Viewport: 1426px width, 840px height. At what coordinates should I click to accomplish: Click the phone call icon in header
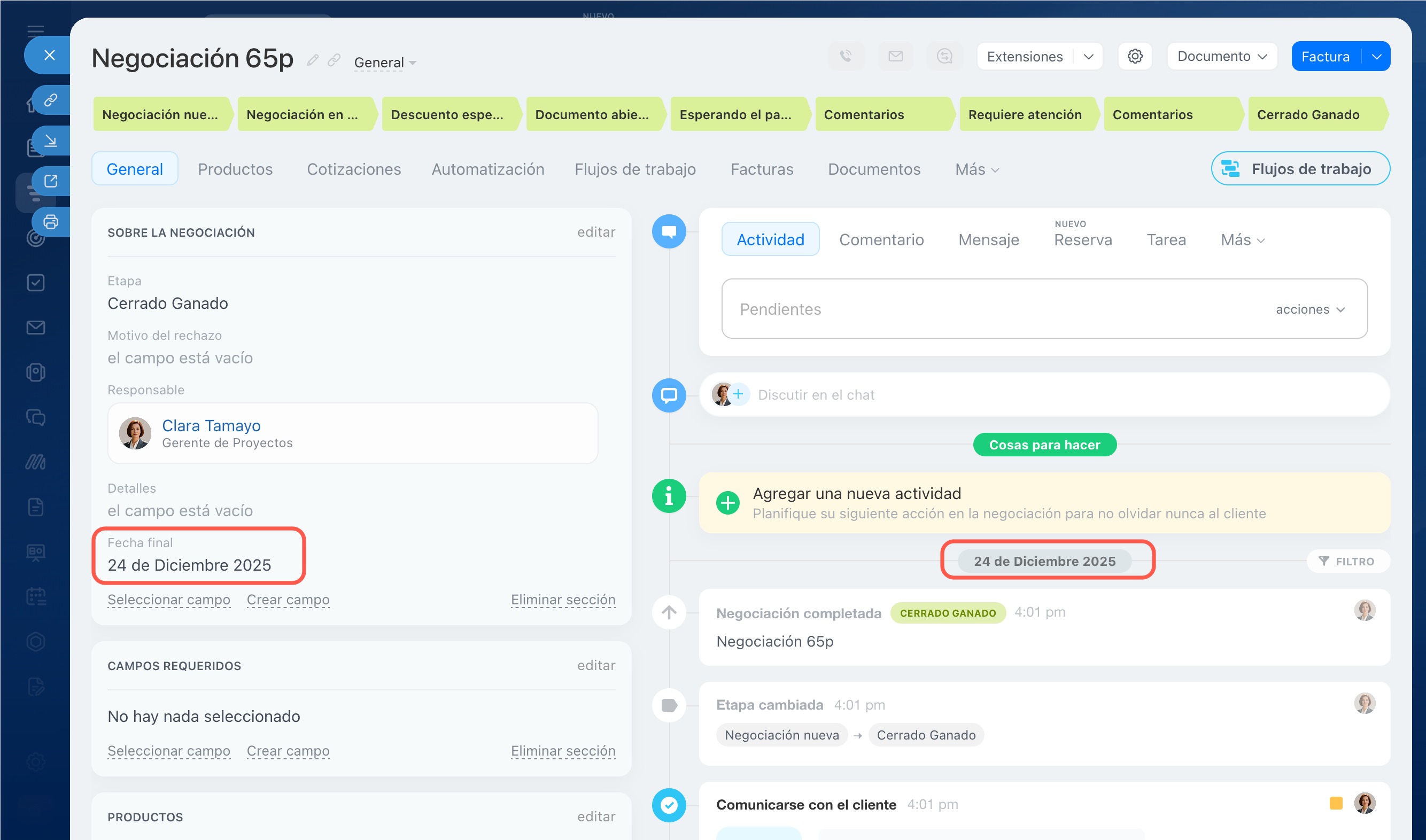click(845, 56)
